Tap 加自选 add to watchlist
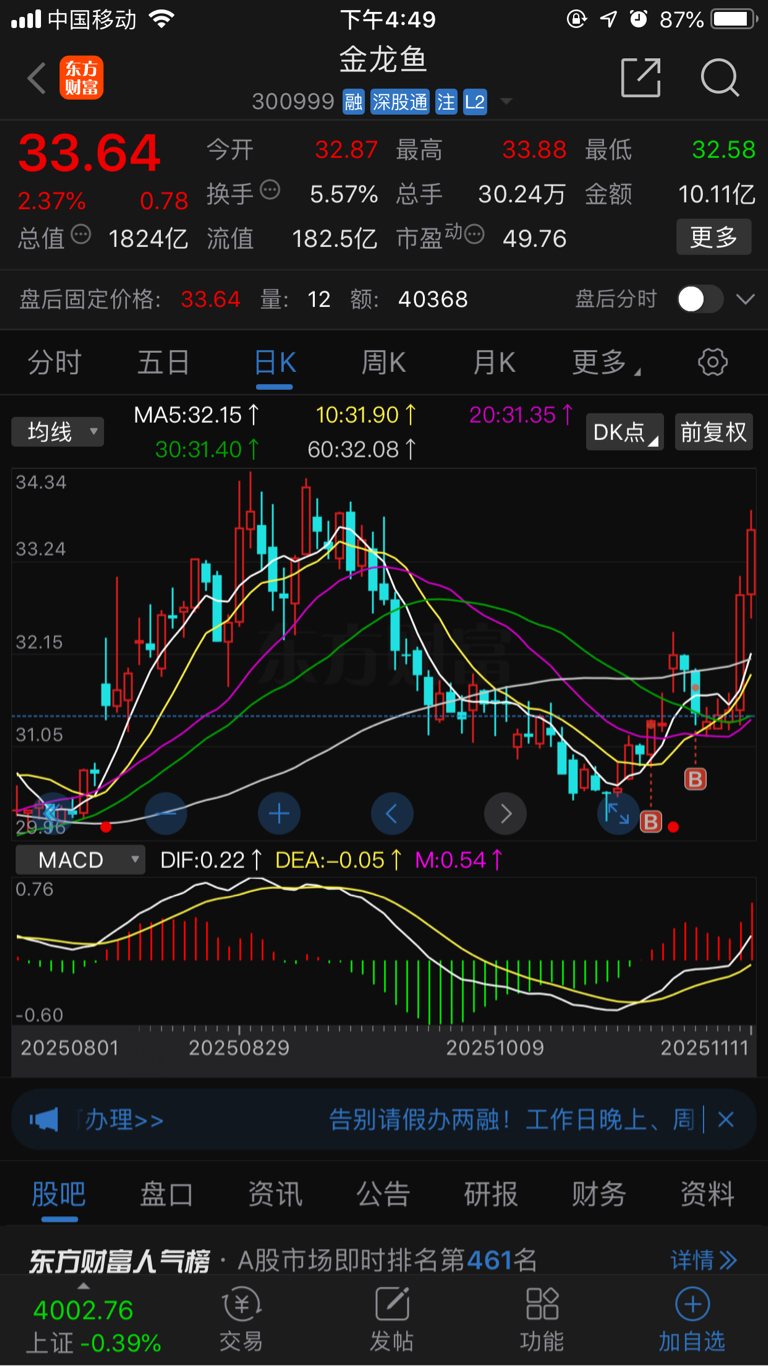 point(692,1320)
